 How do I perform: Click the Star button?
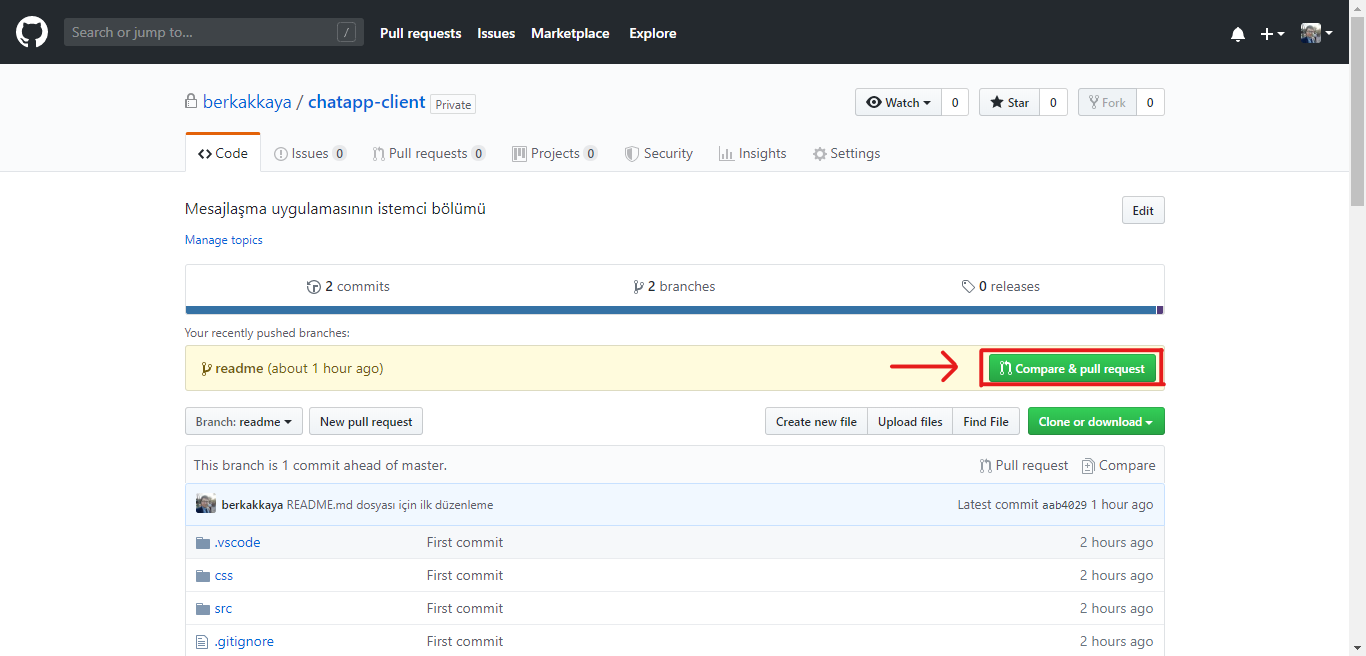(1009, 102)
